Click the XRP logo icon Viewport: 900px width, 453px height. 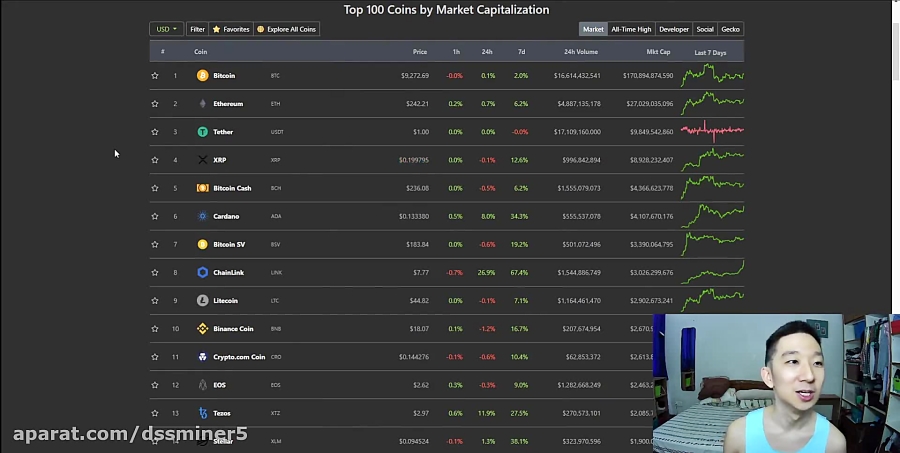203,160
